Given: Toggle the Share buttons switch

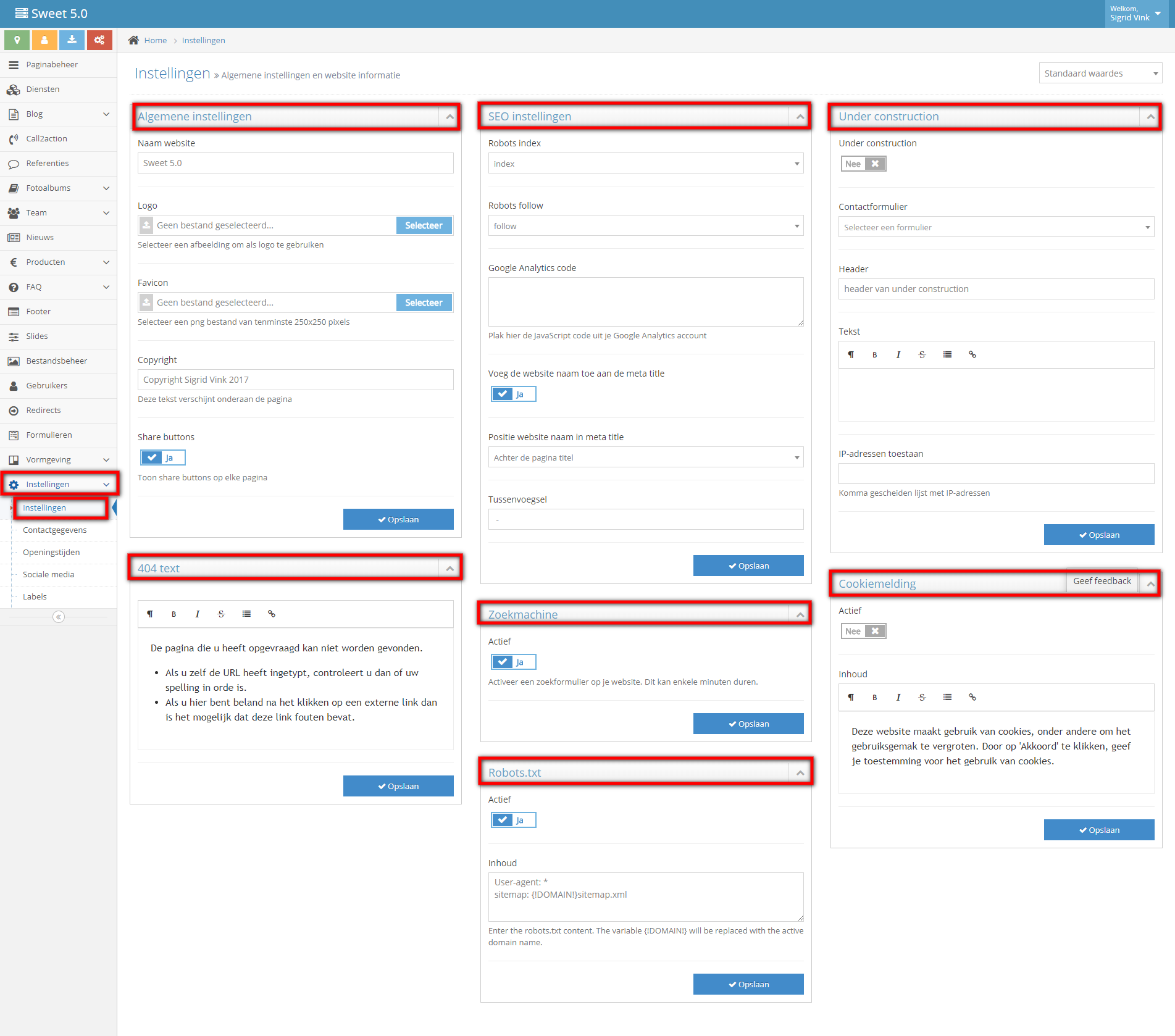Looking at the screenshot, I should [163, 457].
